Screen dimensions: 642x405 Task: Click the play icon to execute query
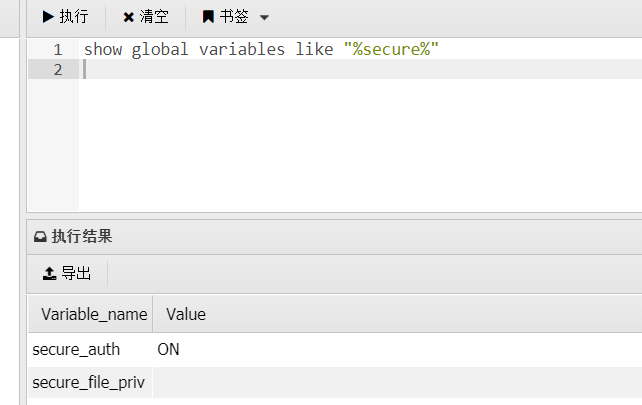[x=48, y=17]
